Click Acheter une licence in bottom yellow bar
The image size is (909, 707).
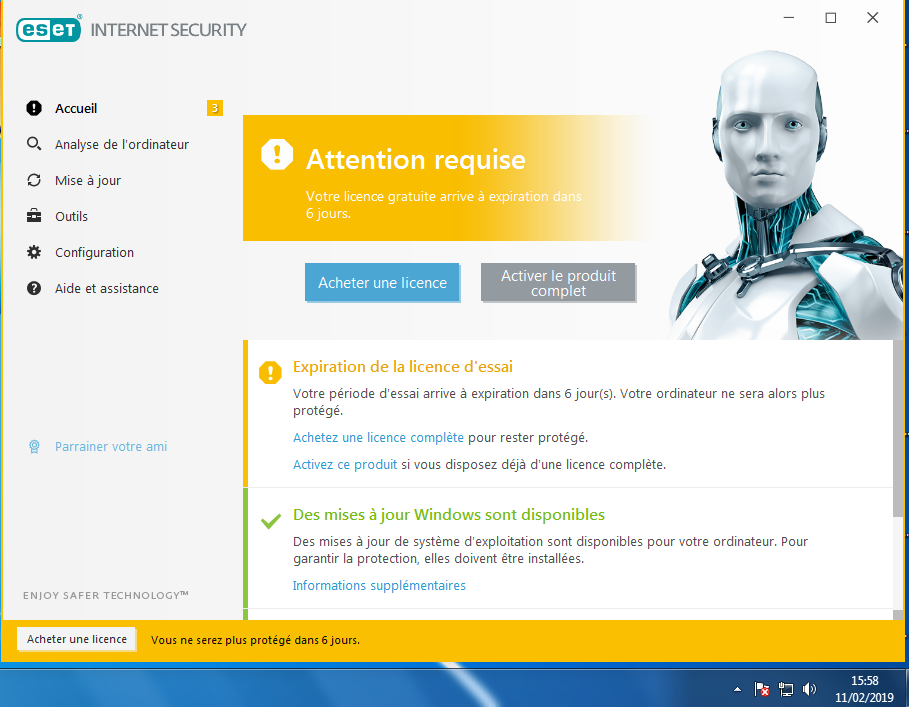coord(77,639)
